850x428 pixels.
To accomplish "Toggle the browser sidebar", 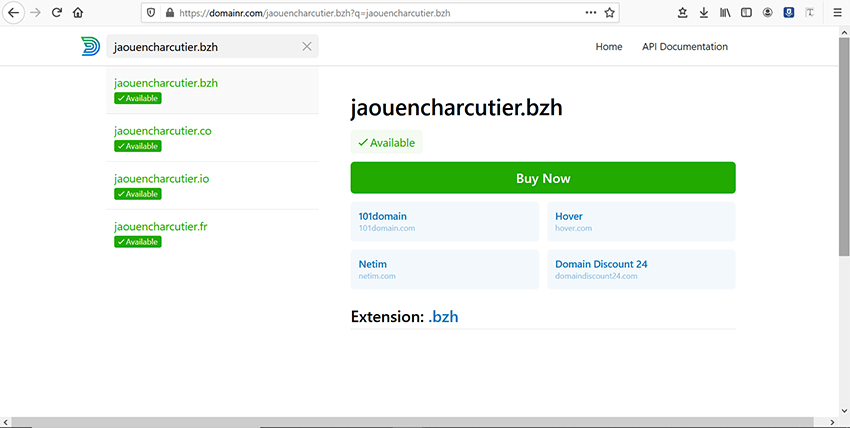I will (x=746, y=13).
